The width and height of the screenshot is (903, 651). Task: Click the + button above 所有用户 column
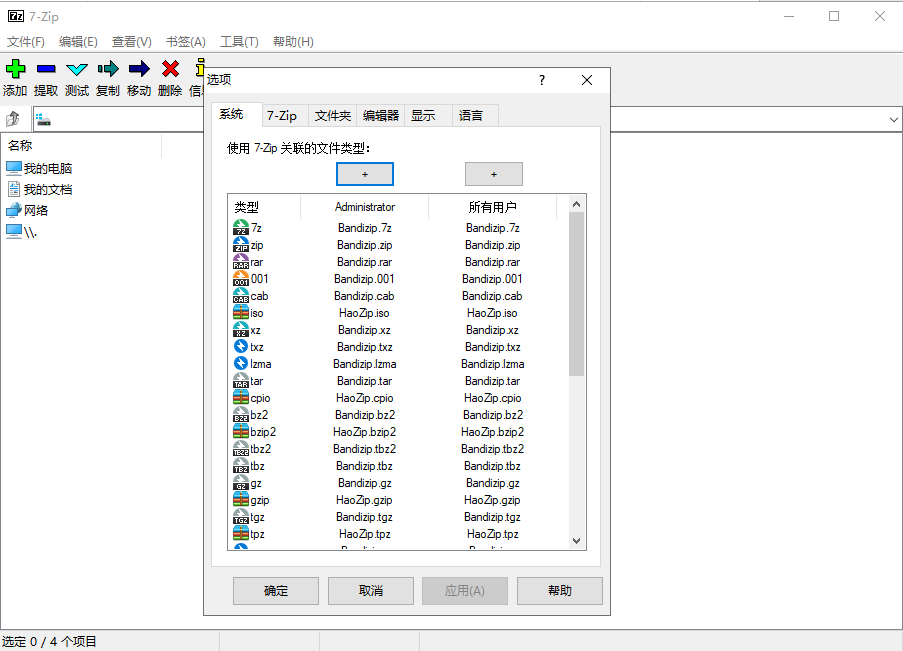pyautogui.click(x=494, y=174)
